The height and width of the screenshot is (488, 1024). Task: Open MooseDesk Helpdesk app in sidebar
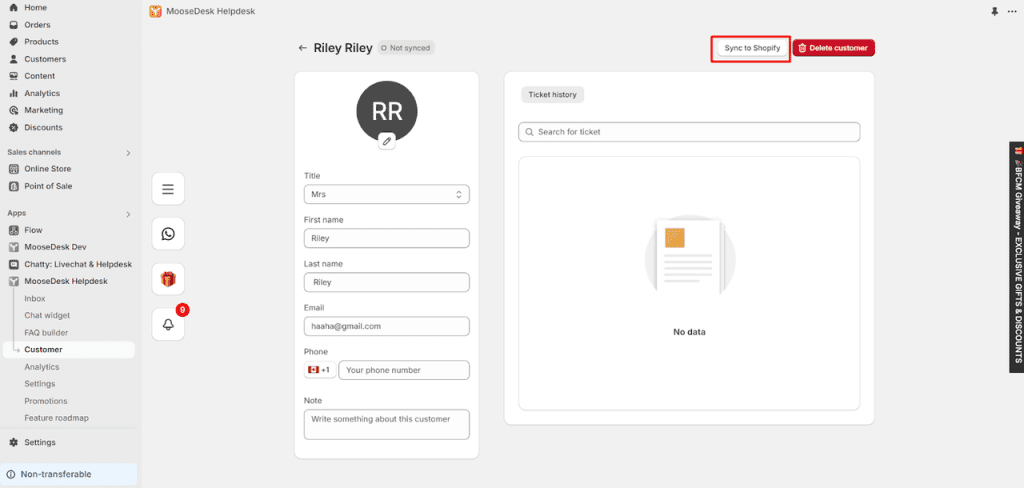point(66,281)
